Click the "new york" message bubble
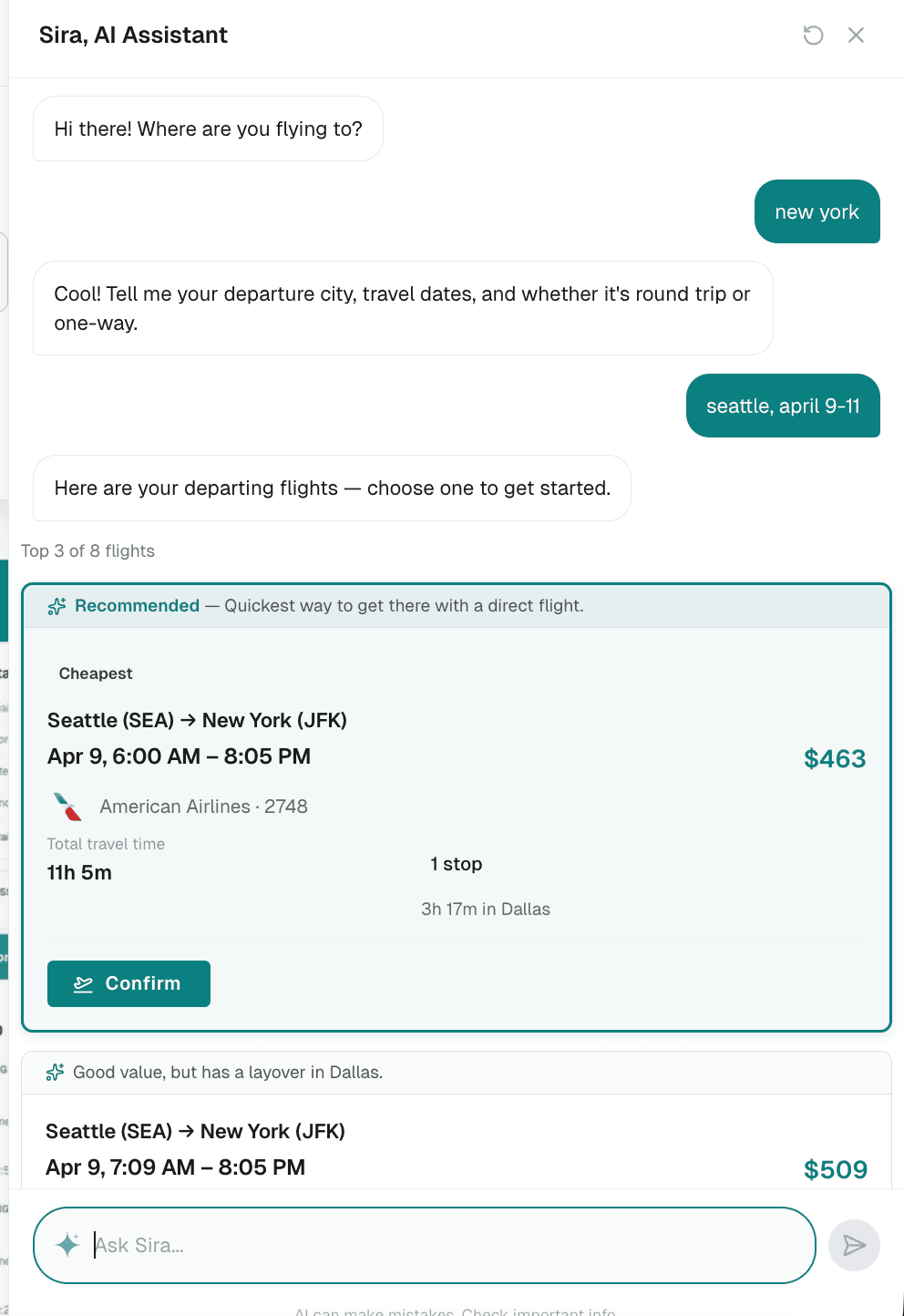904x1316 pixels. pyautogui.click(x=817, y=212)
